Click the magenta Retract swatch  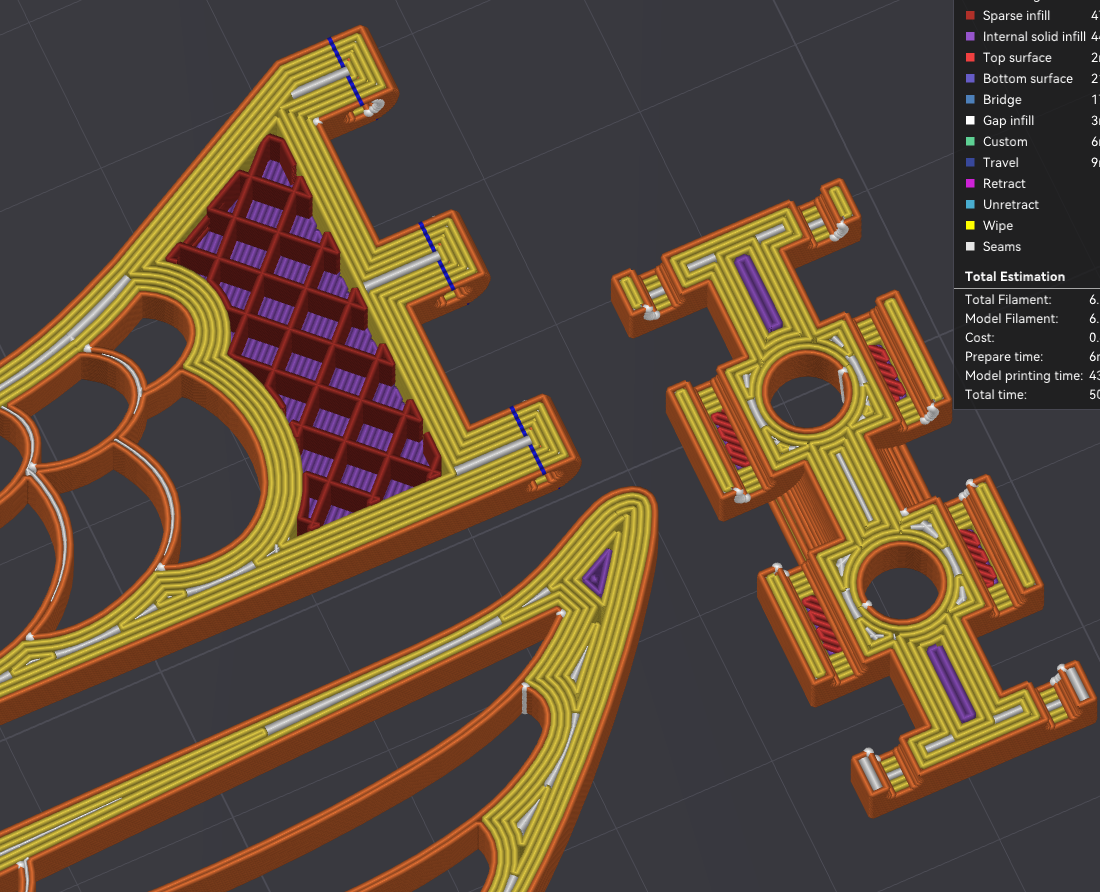pyautogui.click(x=969, y=184)
